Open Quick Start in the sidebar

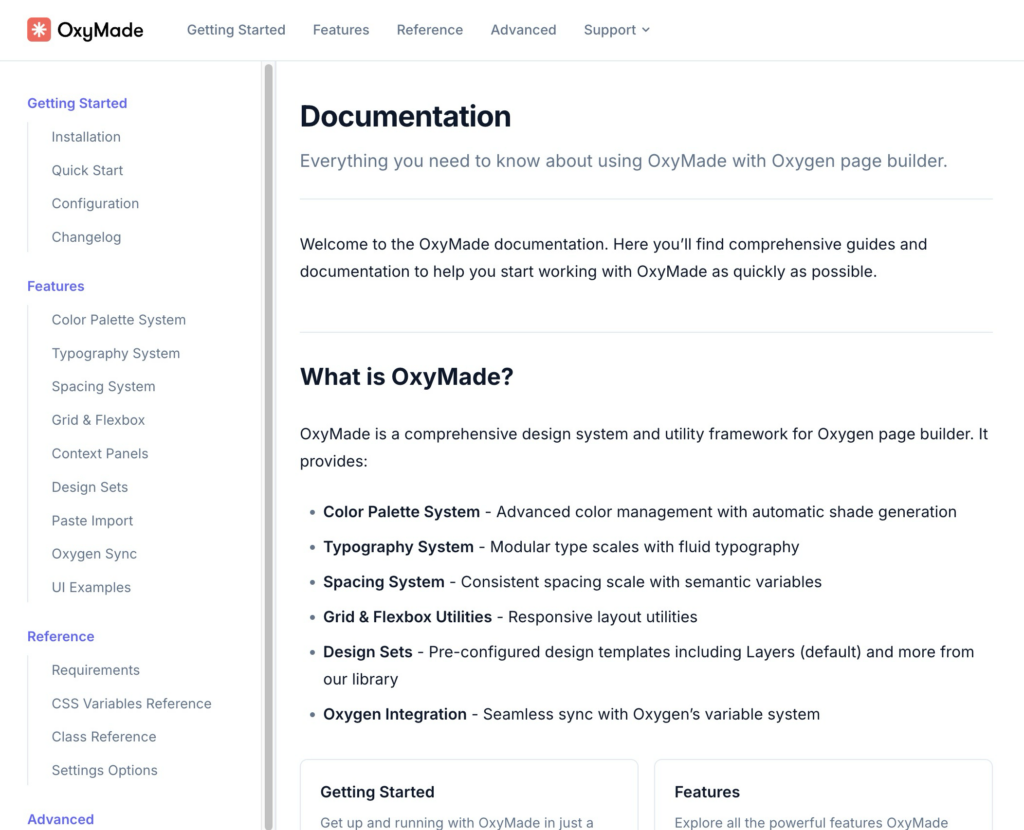88,170
